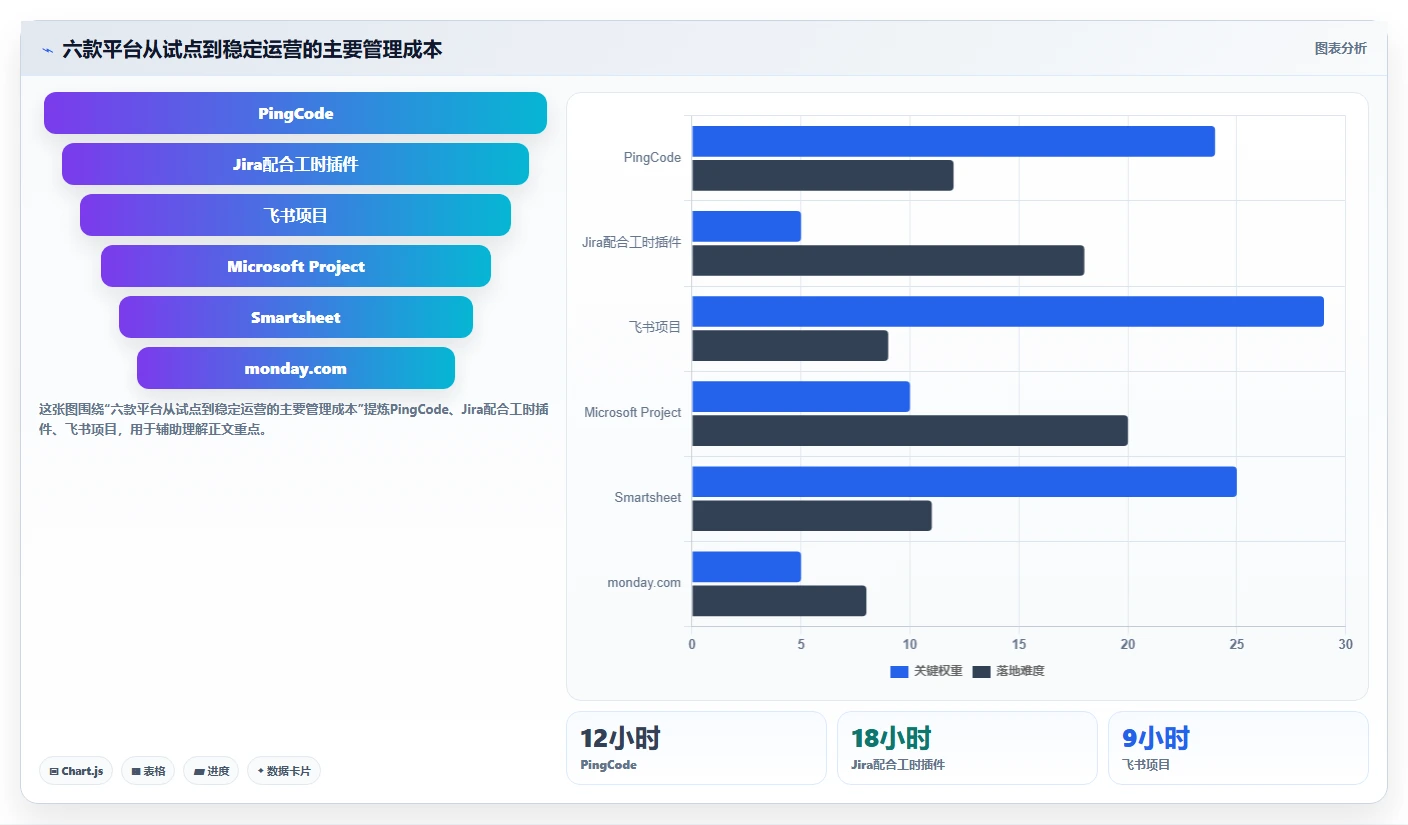
Task: Click the chart y-axis label Smartsheet
Action: (x=648, y=497)
